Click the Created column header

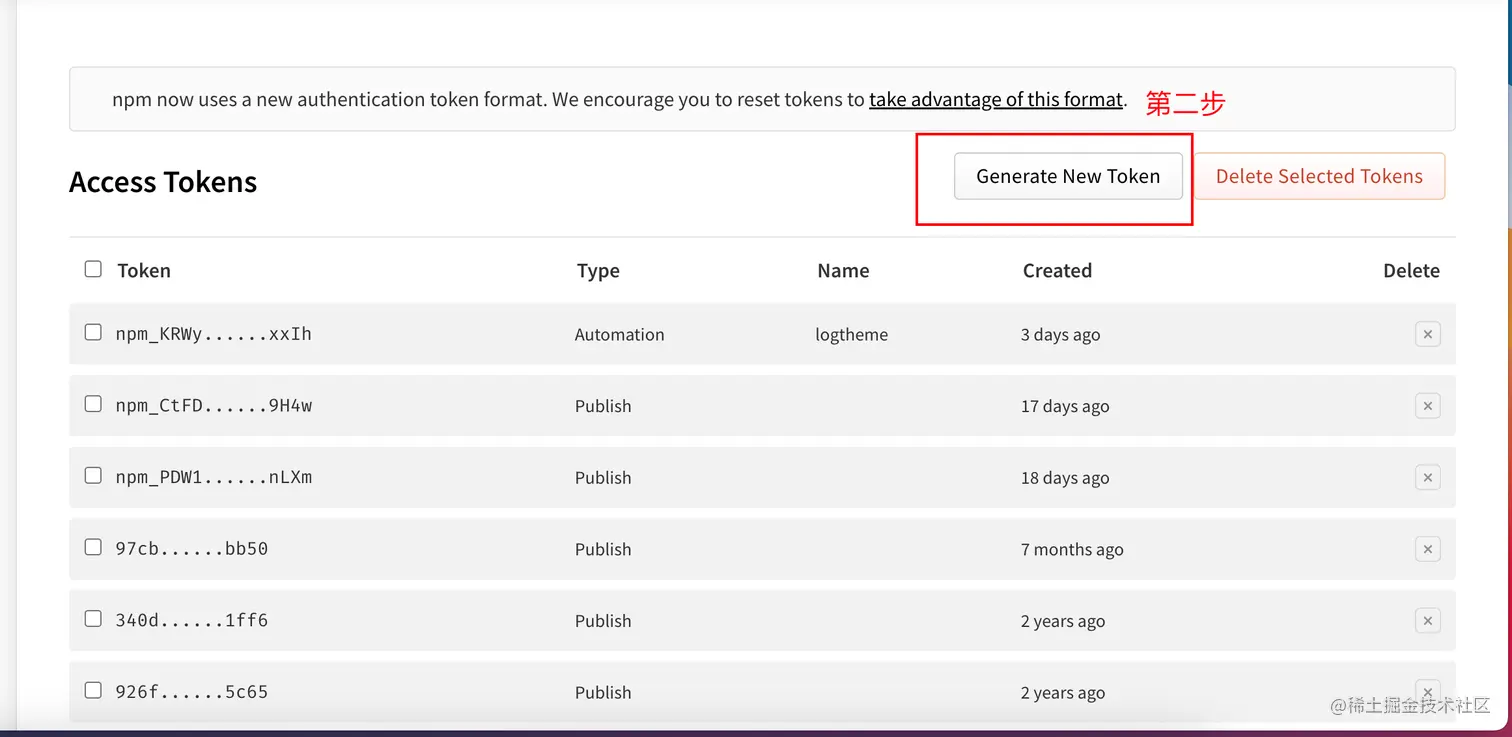(1057, 270)
